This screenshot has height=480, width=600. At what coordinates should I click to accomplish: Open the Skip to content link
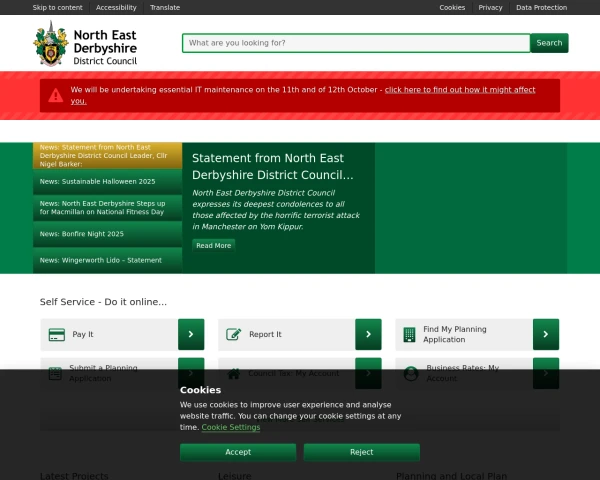coord(57,7)
